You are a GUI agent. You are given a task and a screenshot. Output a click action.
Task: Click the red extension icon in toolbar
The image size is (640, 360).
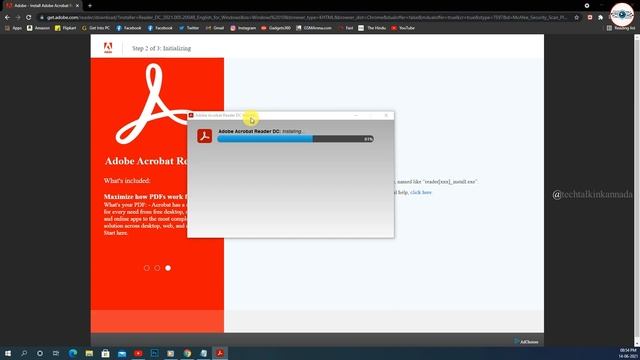point(590,18)
